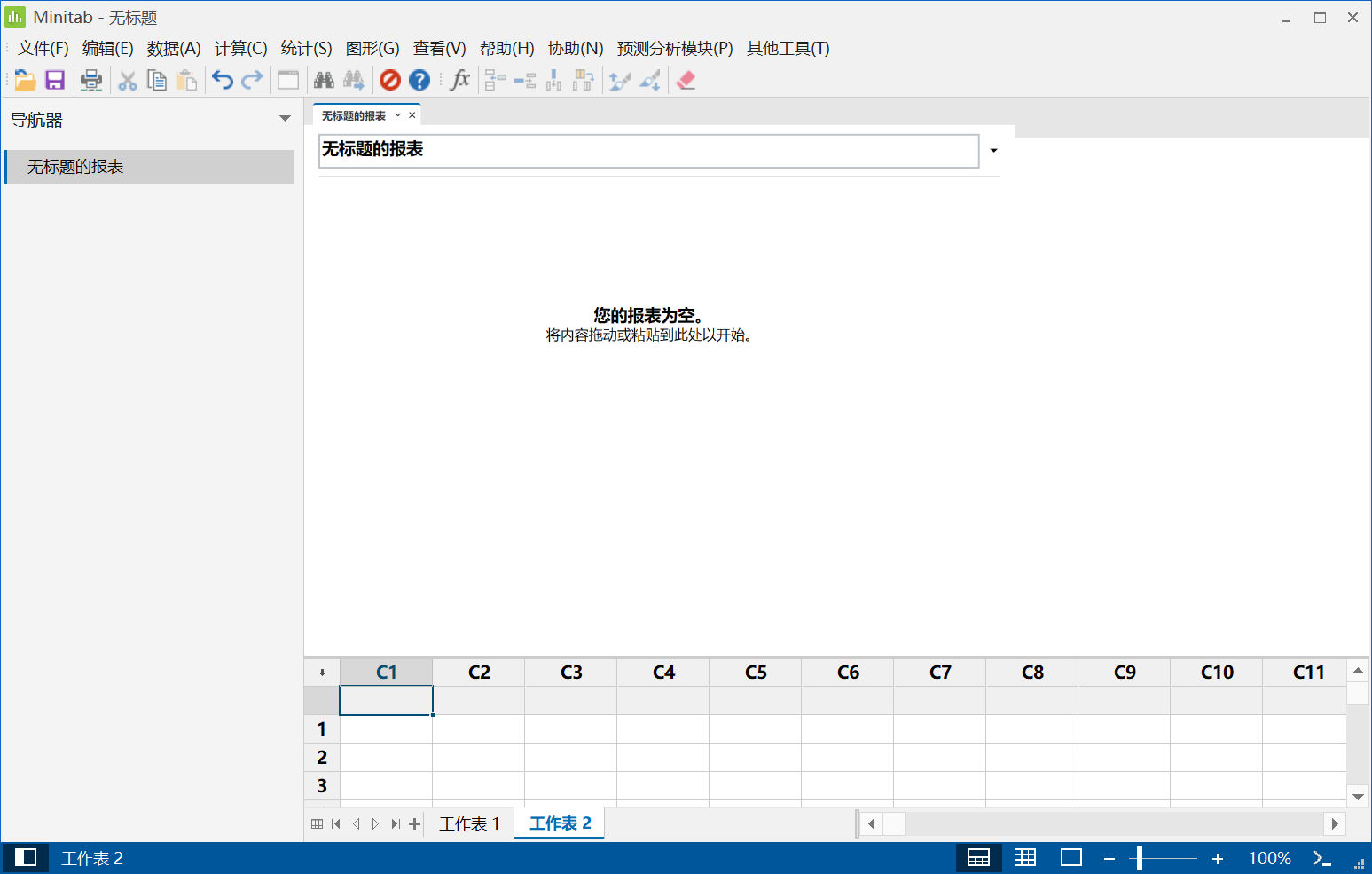Screen dimensions: 1372x874
Task: Click the Print icon in toolbar
Action: (x=90, y=80)
